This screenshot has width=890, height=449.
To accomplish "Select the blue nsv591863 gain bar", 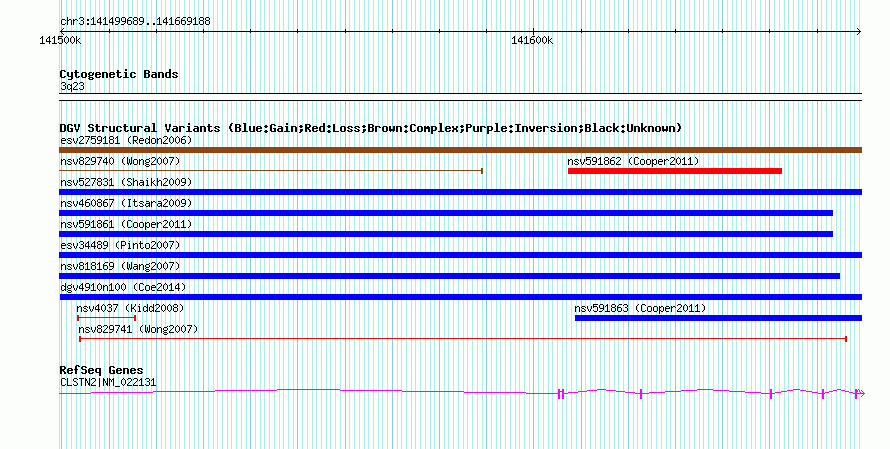I will pyautogui.click(x=719, y=318).
